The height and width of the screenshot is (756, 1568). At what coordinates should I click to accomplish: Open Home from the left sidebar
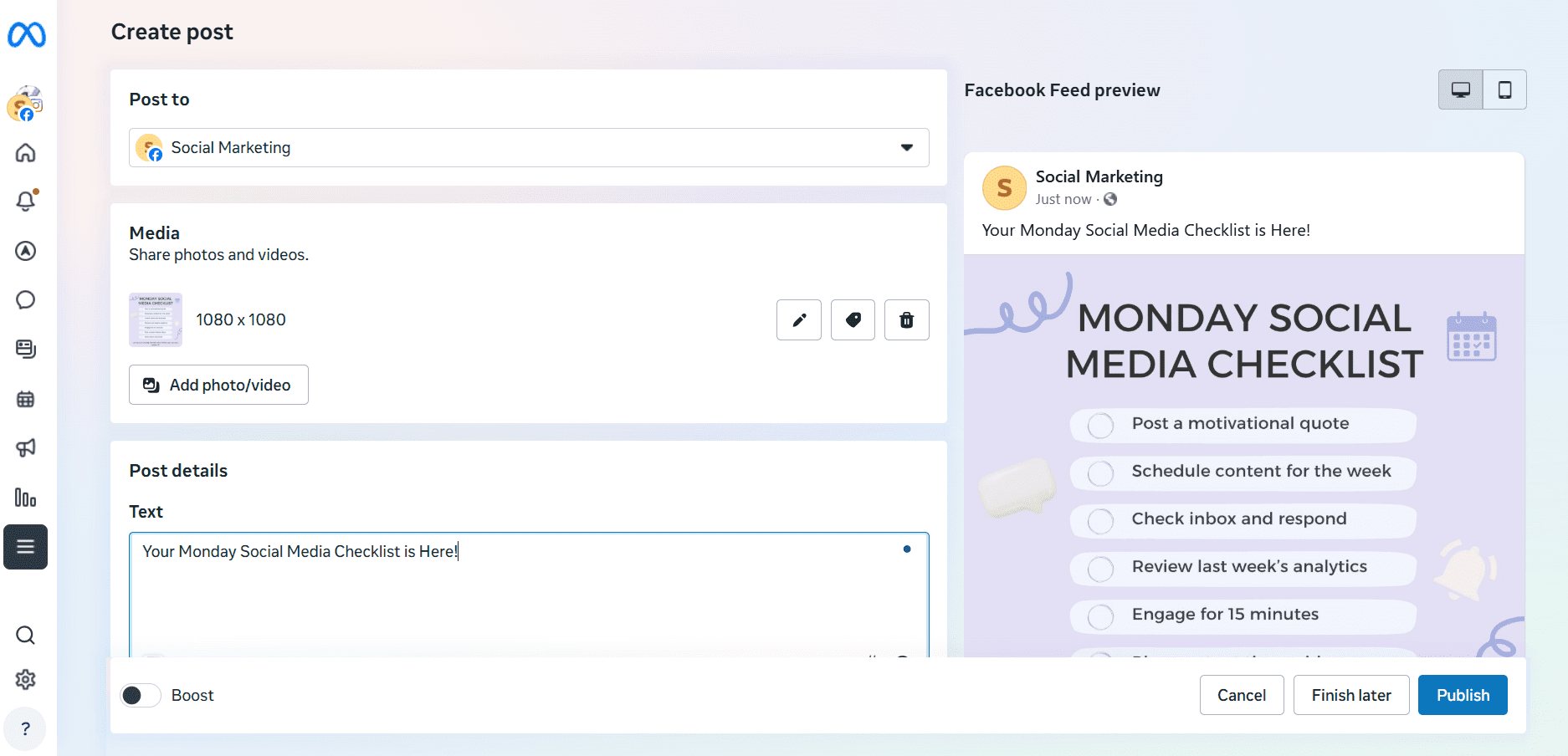tap(25, 153)
